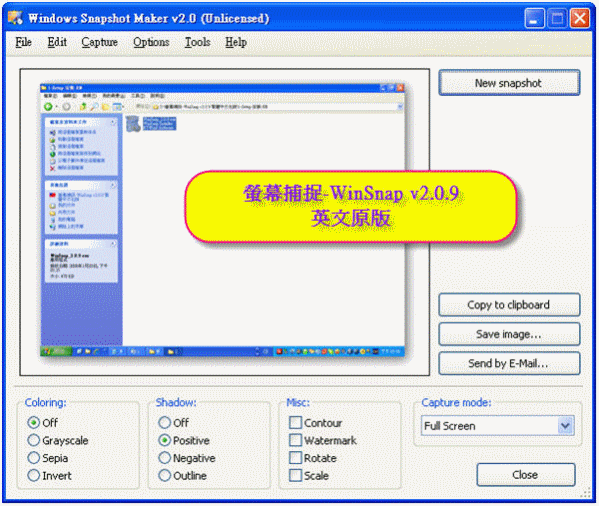Click the Save image button
This screenshot has width=600, height=506.
click(508, 334)
